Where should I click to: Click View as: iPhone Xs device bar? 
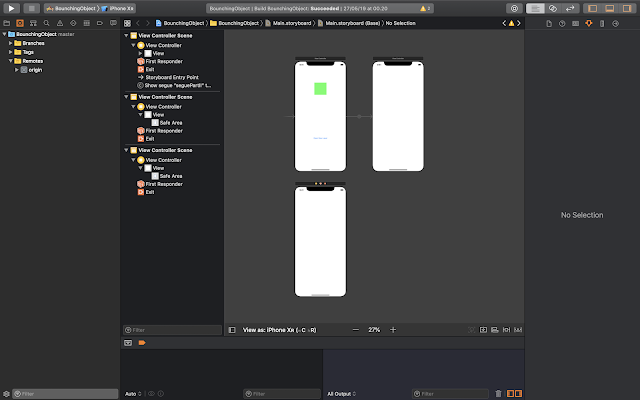(x=280, y=330)
